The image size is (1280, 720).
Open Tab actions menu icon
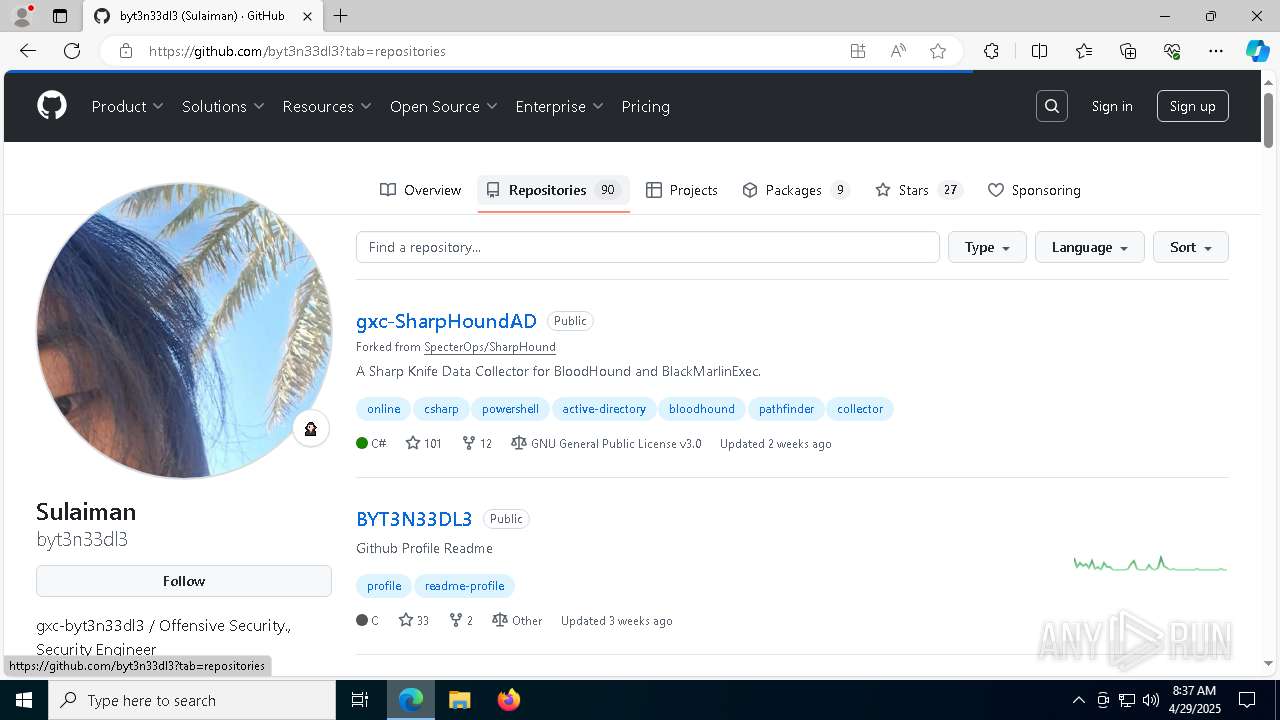[60, 16]
